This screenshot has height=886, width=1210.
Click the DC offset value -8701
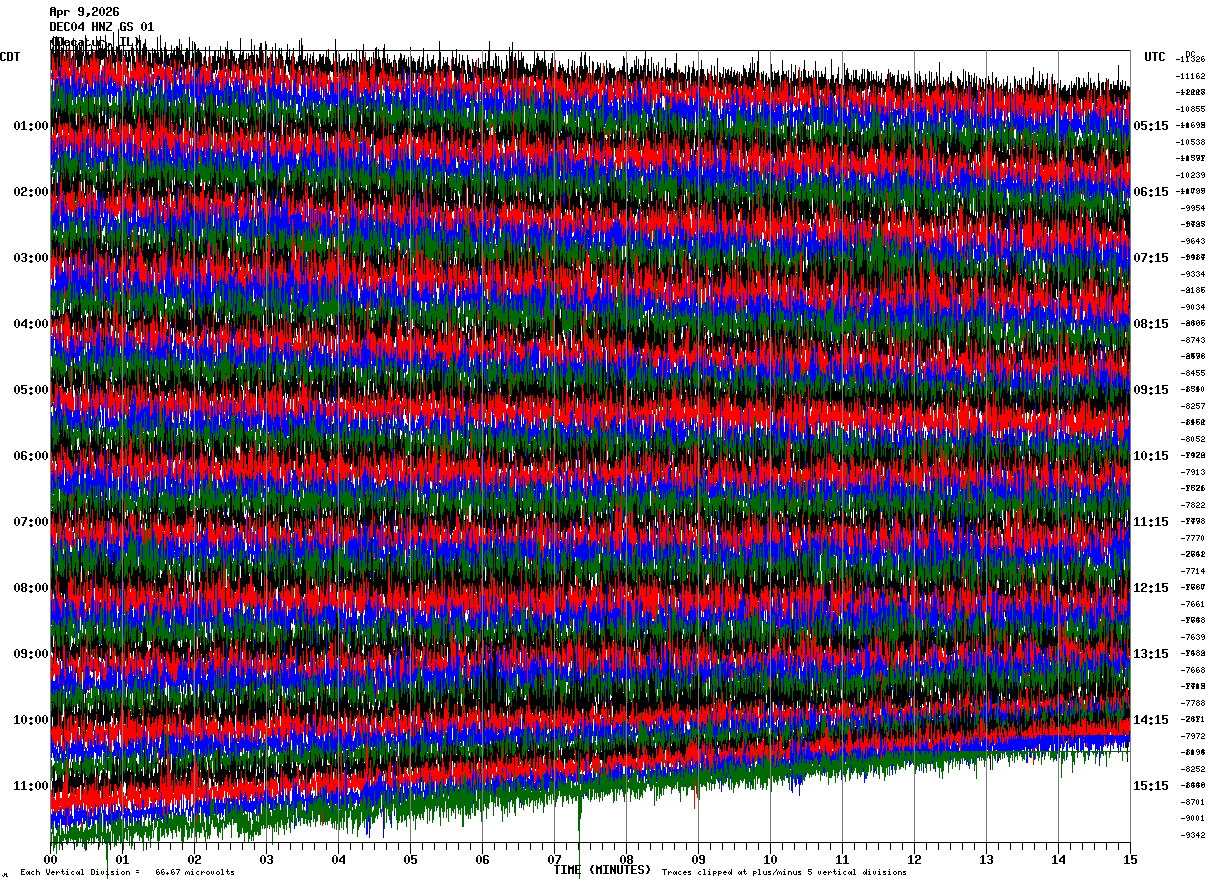1192,802
